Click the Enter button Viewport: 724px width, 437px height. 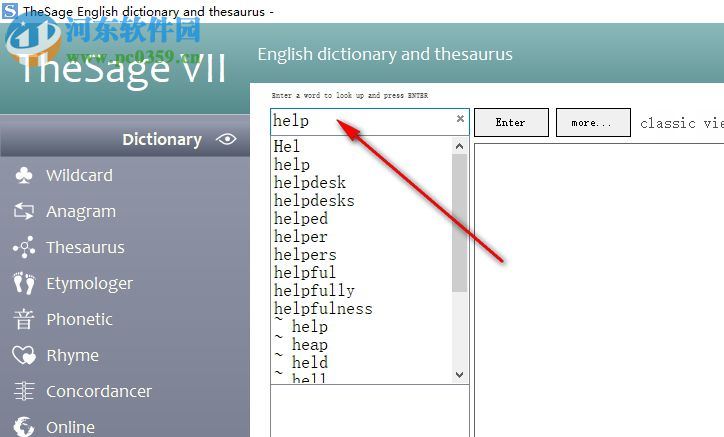point(511,122)
